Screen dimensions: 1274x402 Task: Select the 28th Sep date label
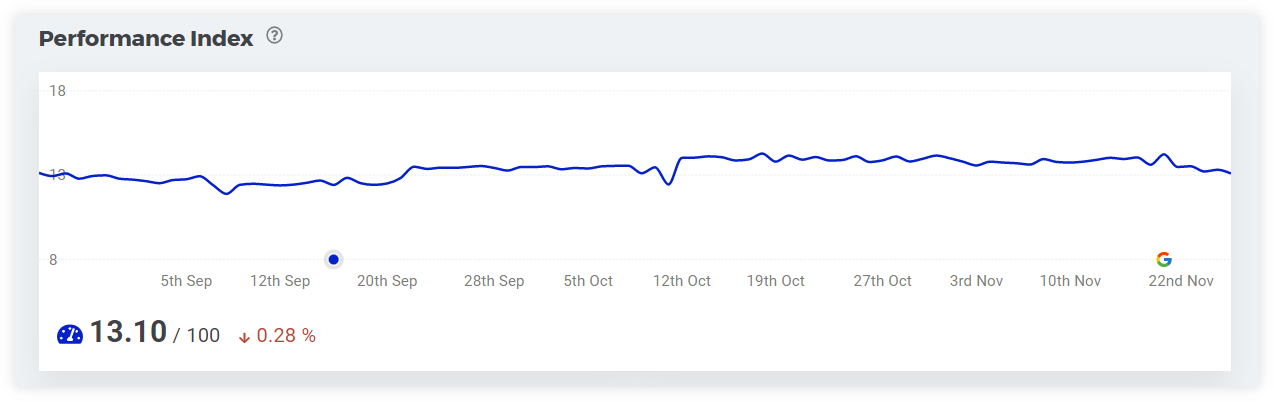pyautogui.click(x=494, y=281)
